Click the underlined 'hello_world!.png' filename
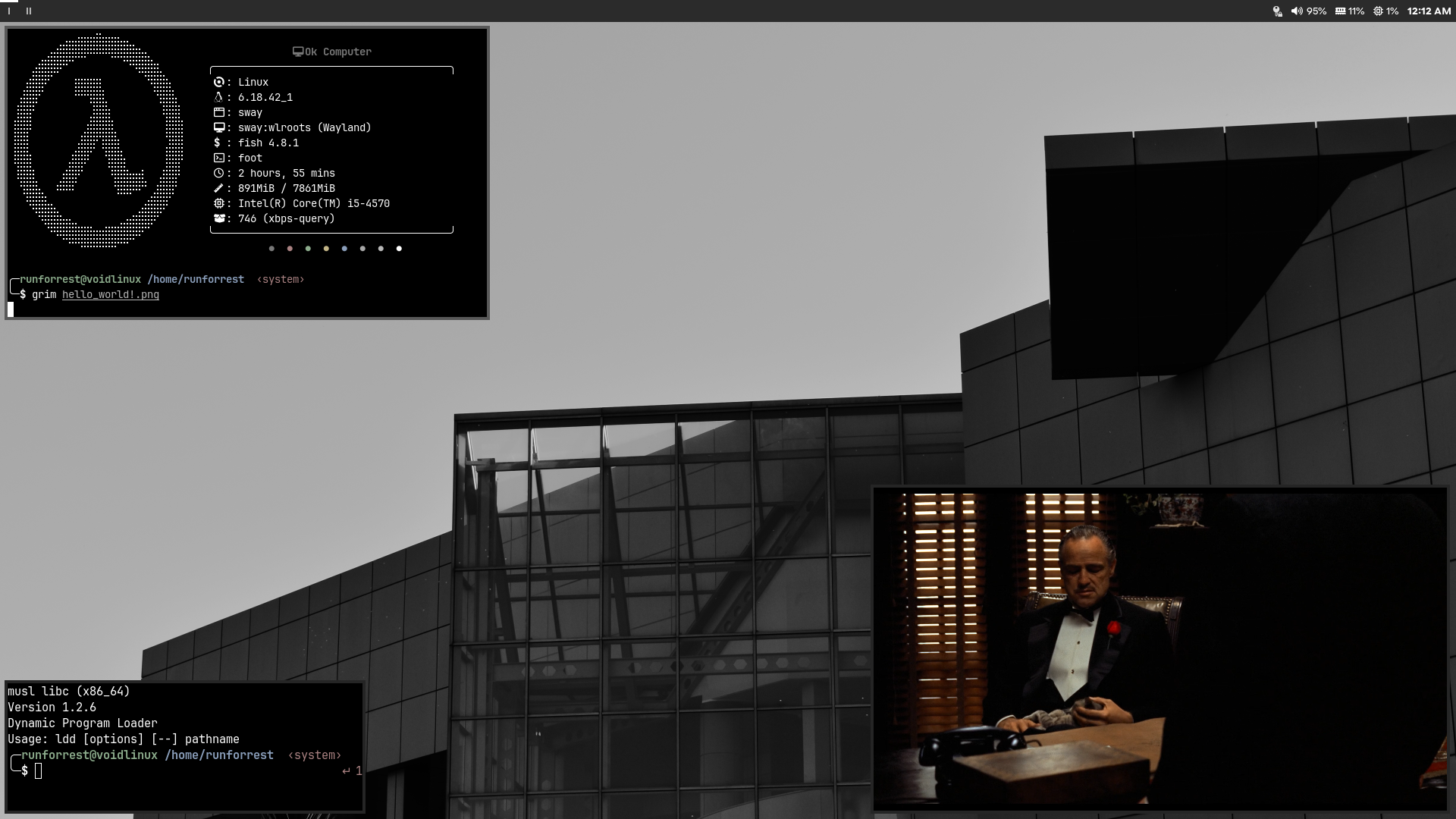Screen dimensions: 1456x819 (x=111, y=294)
